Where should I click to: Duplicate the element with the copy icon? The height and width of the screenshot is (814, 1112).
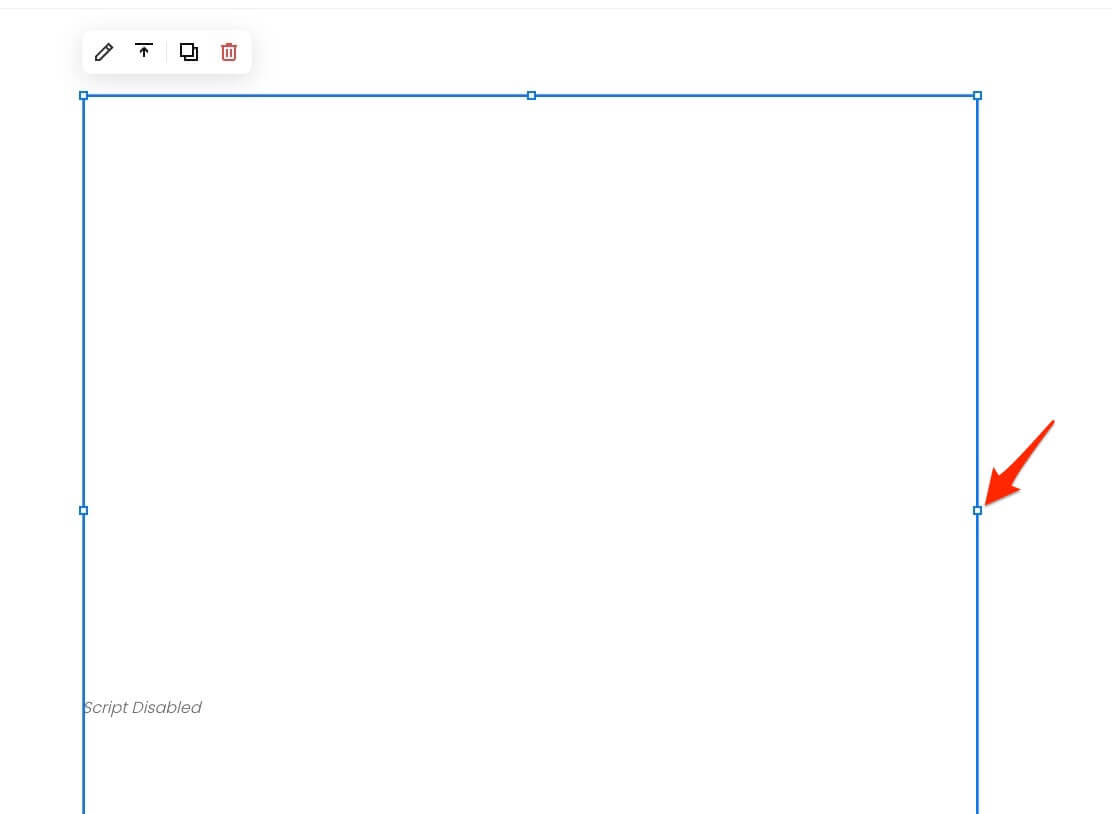189,52
